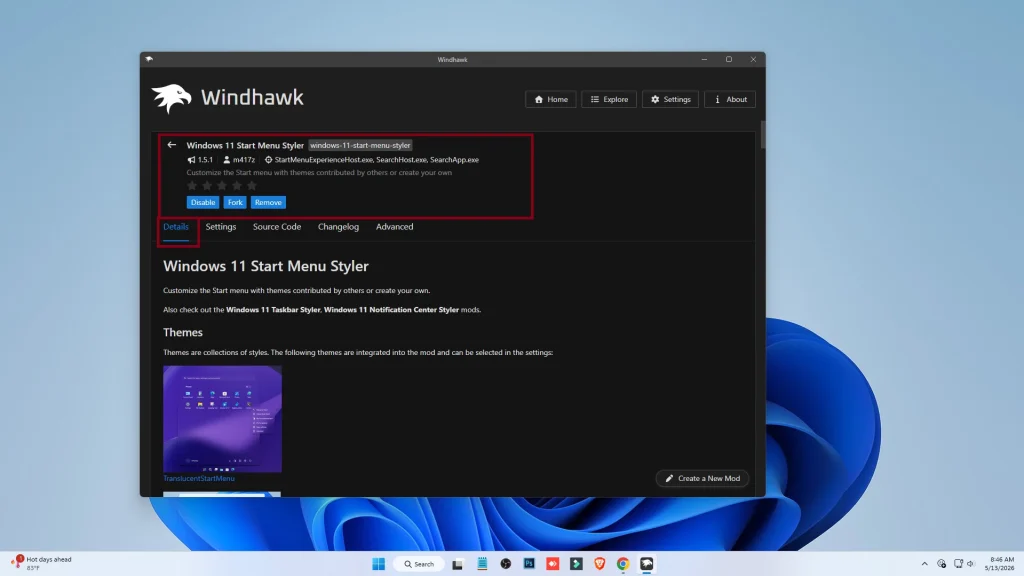Select the Windhawk taskbar icon

(x=647, y=564)
